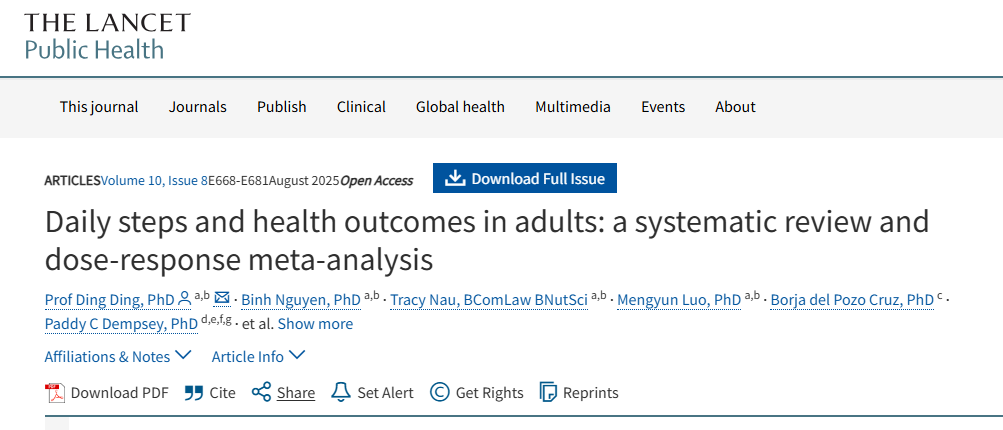Open the Publish navigation item

click(x=281, y=107)
